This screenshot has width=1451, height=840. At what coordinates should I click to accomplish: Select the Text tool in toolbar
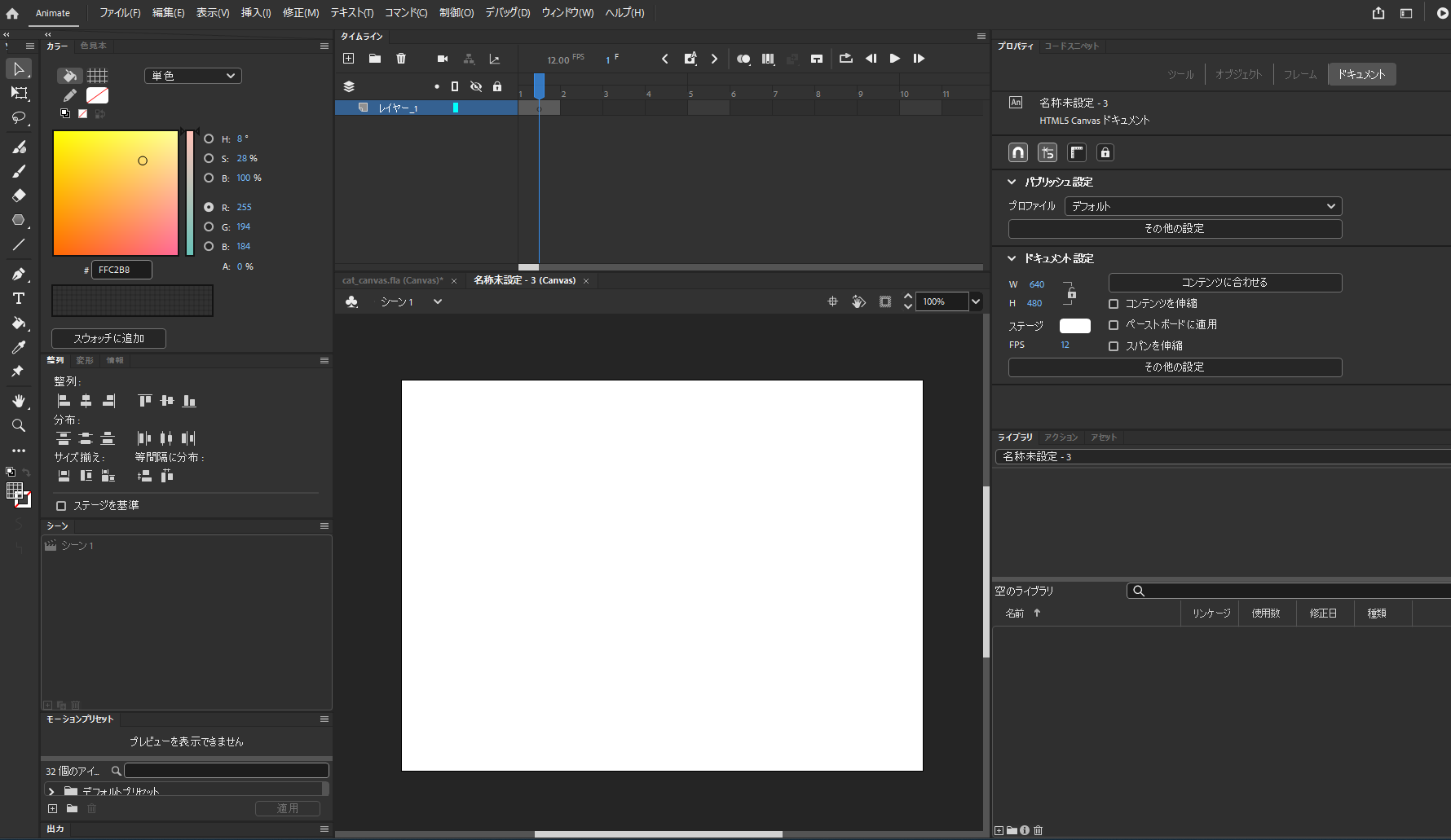click(18, 298)
